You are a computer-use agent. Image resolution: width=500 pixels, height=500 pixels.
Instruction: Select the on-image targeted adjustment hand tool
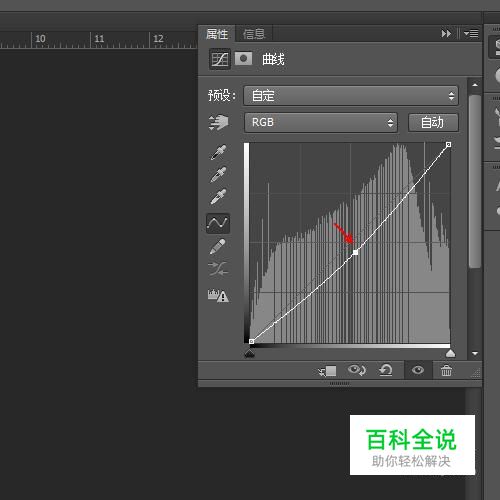point(218,122)
